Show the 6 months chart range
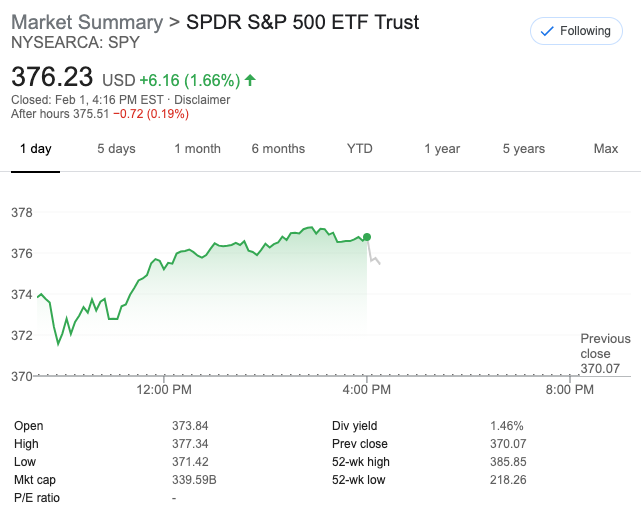This screenshot has height=516, width=641. tap(278, 149)
